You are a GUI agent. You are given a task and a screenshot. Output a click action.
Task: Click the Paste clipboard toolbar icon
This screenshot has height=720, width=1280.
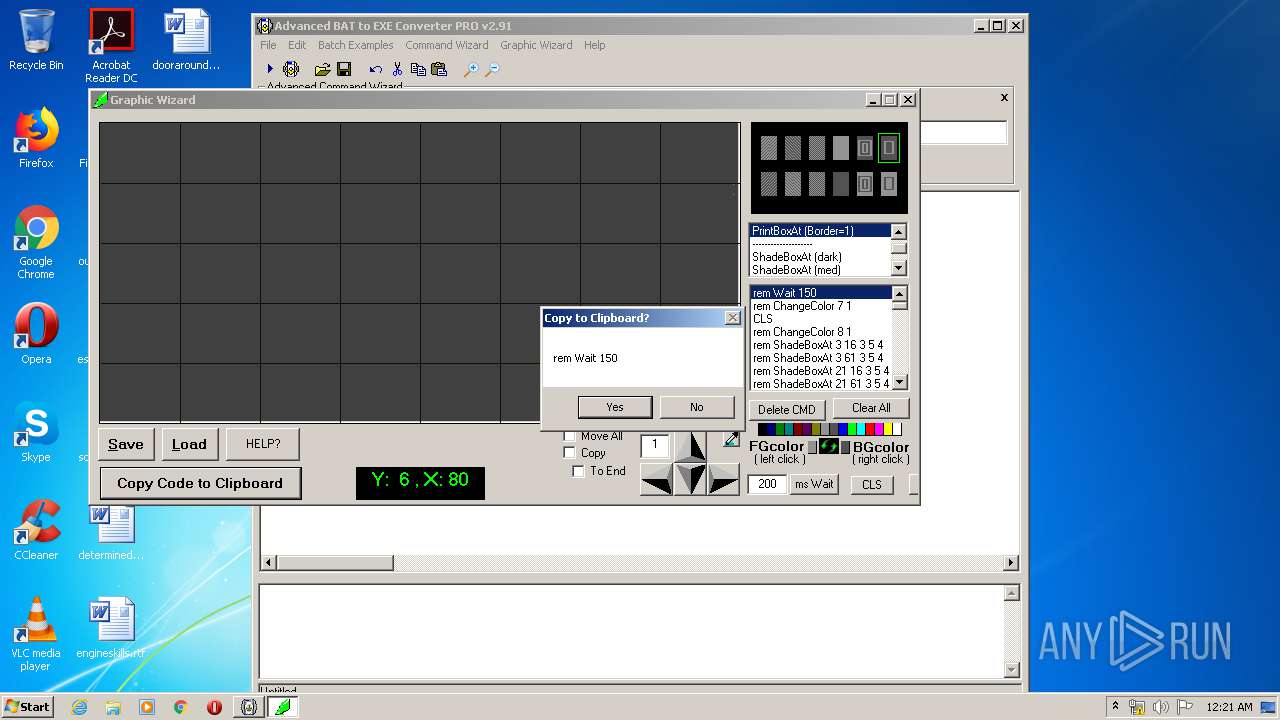tap(438, 69)
